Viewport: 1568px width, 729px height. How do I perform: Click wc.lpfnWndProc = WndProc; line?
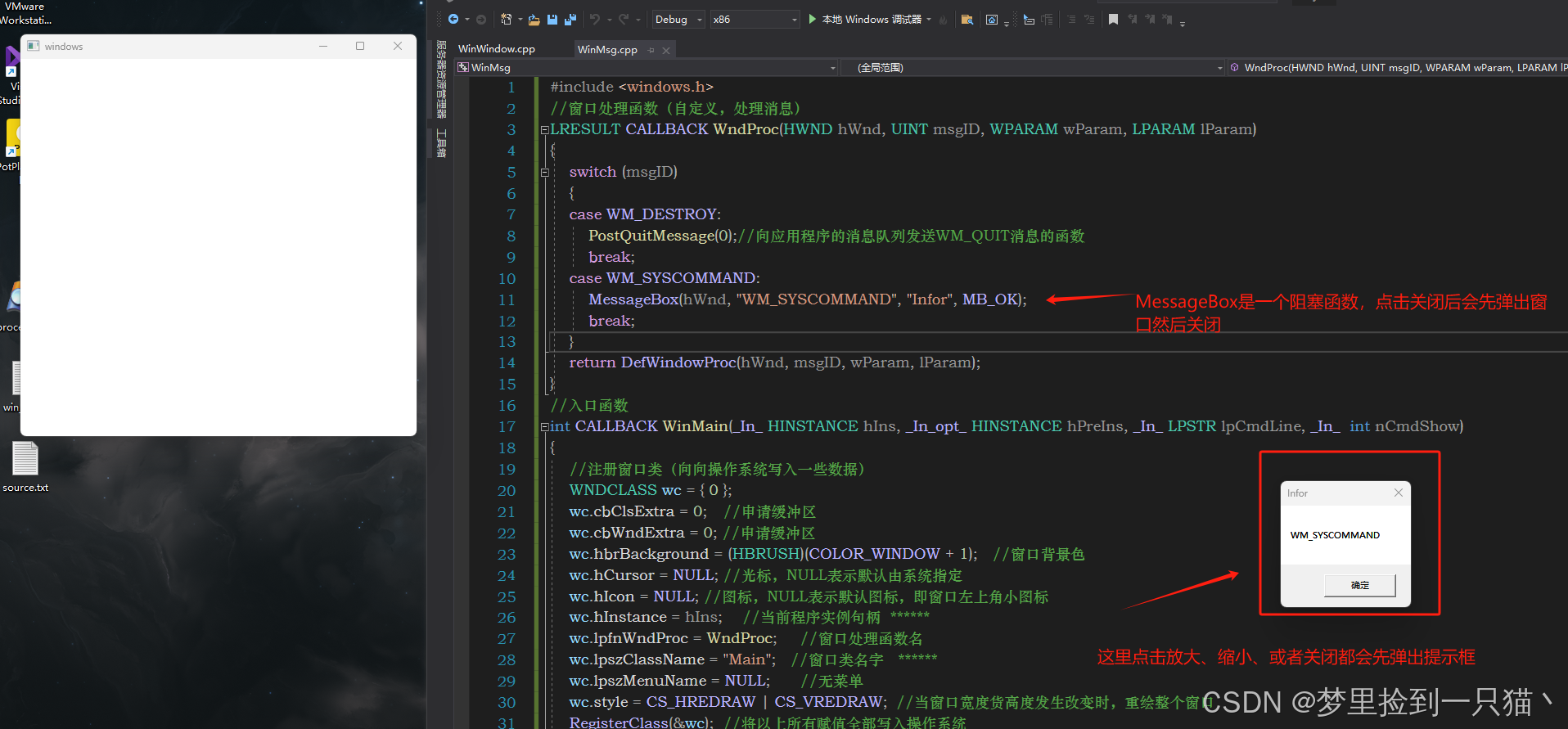673,638
